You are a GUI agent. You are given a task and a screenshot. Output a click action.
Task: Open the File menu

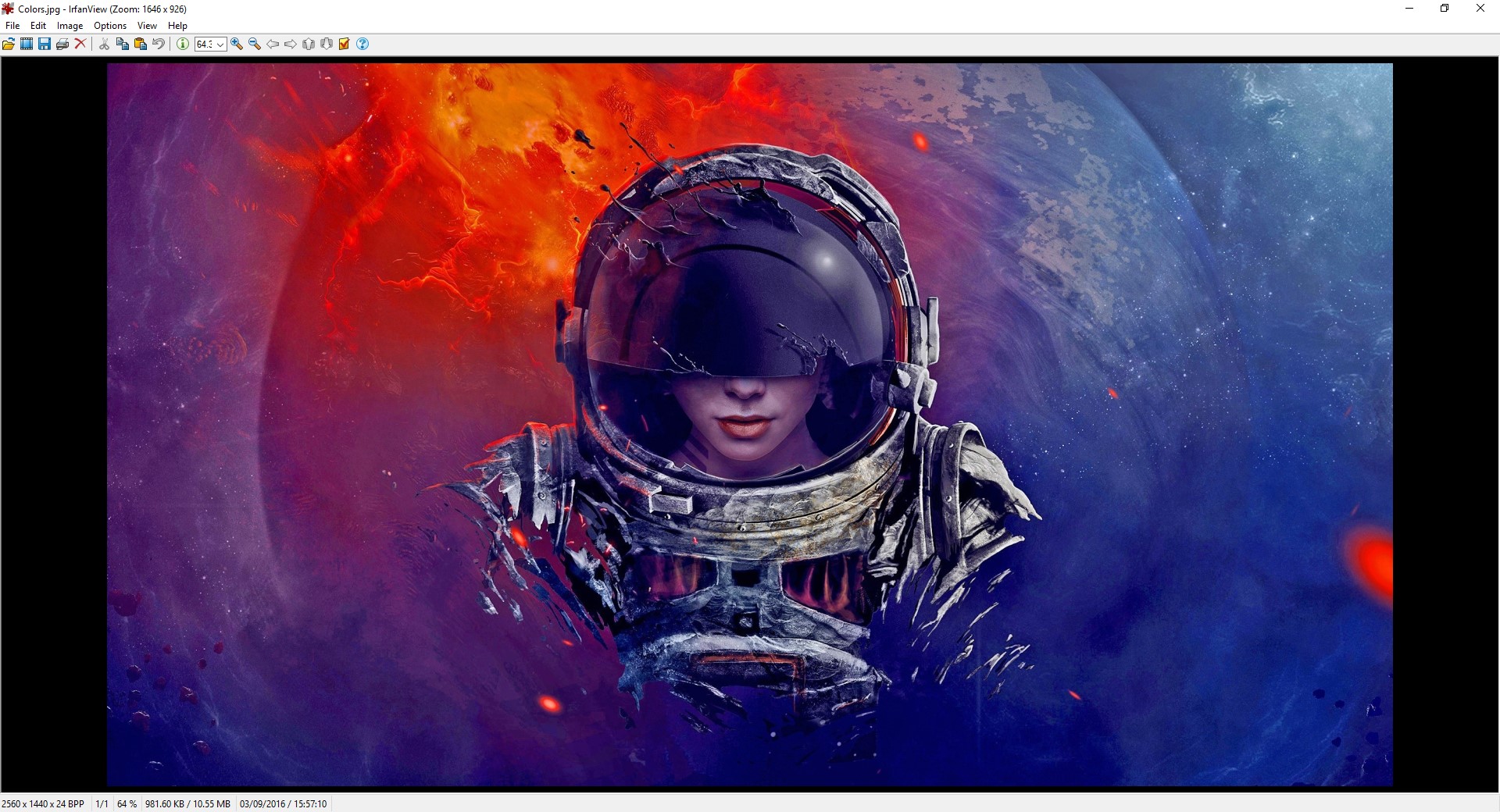click(12, 26)
